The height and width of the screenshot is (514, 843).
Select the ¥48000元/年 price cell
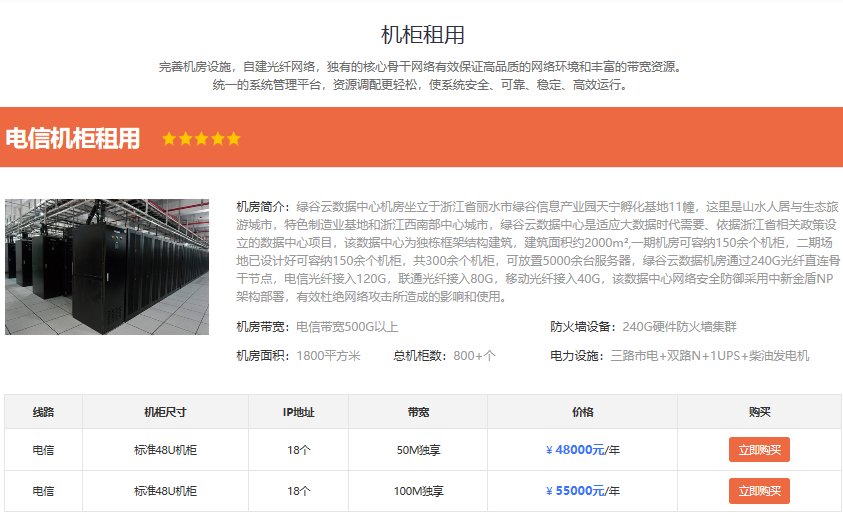click(582, 449)
